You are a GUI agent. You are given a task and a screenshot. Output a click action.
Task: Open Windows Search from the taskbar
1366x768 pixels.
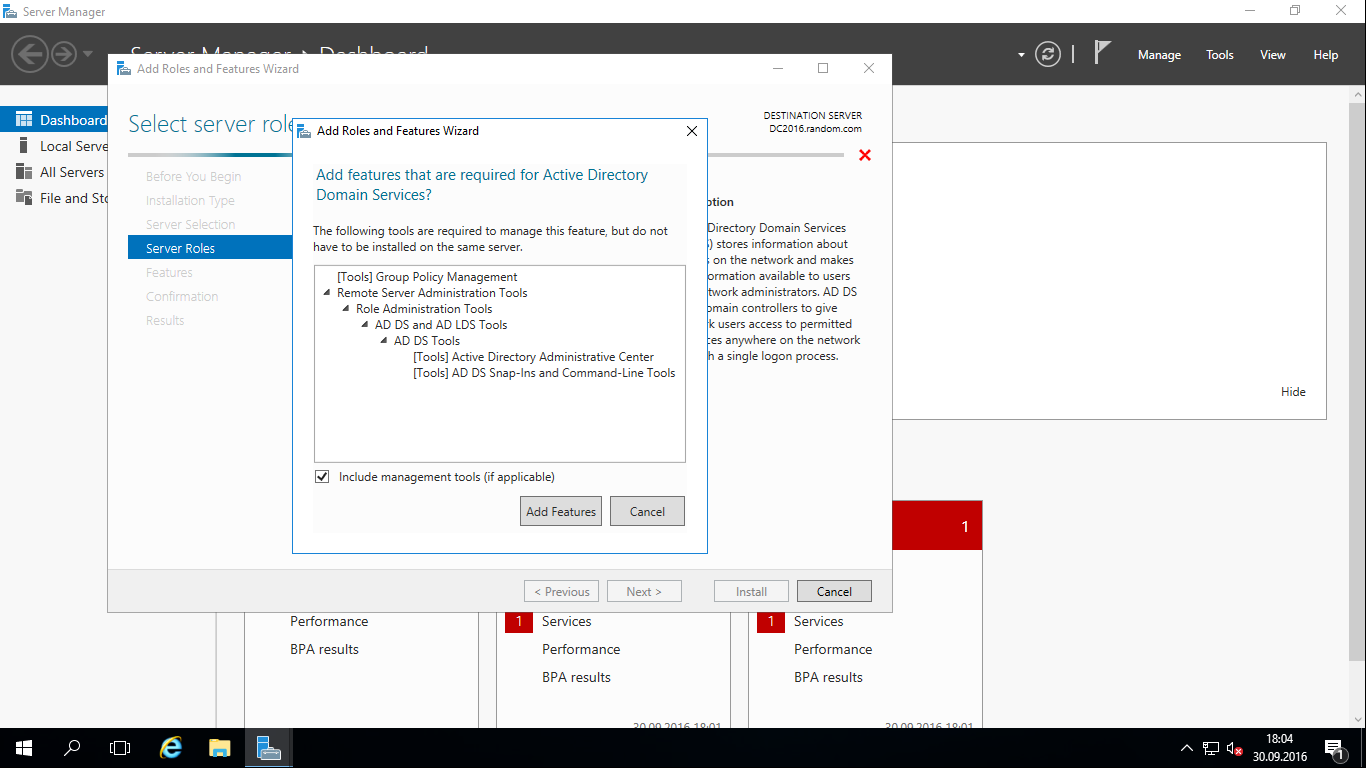72,748
